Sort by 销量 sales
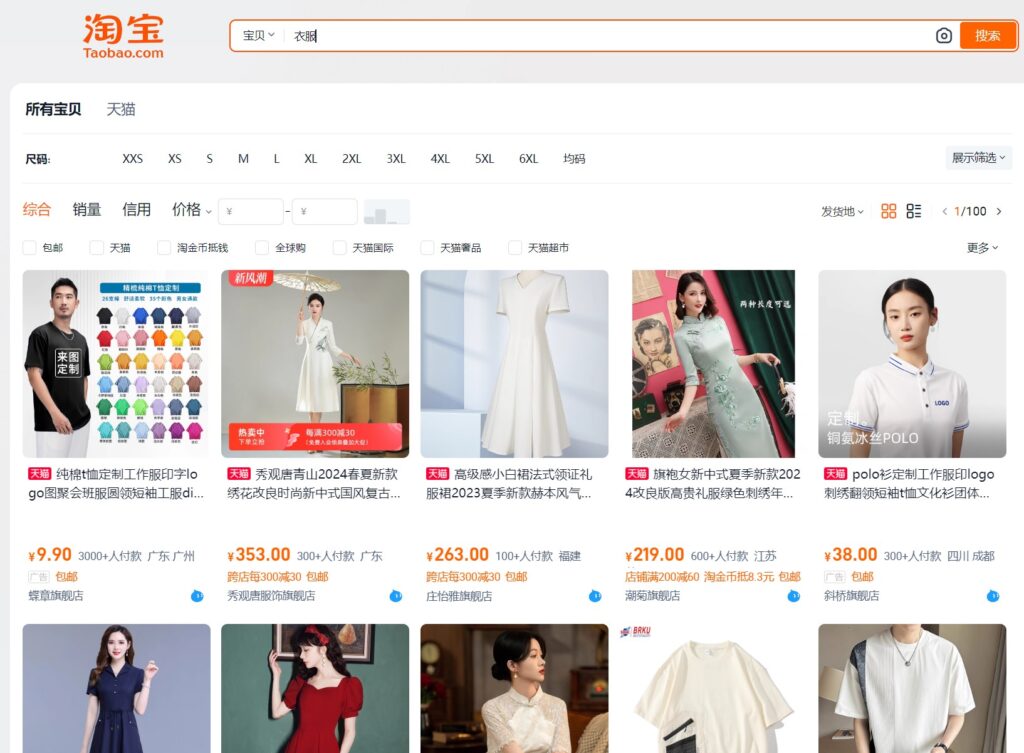The width and height of the screenshot is (1024, 753). click(87, 210)
